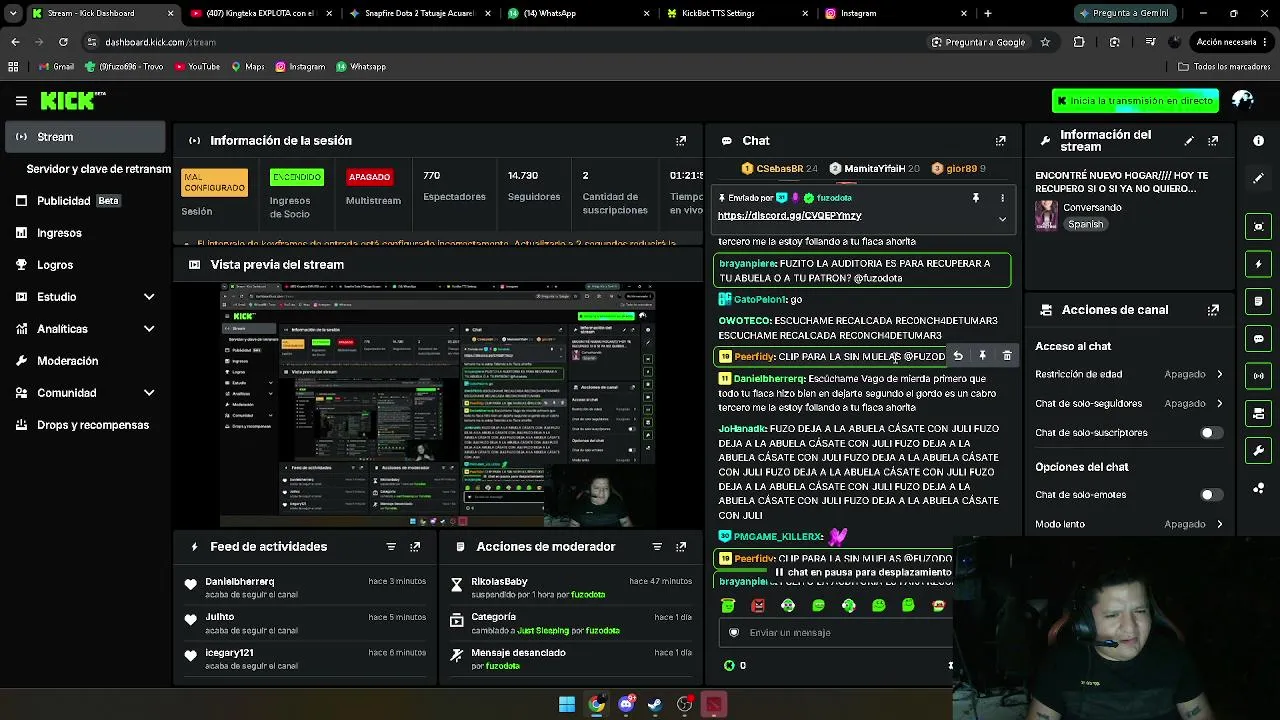Toggle the stream preview sidebar button

(x=1259, y=226)
